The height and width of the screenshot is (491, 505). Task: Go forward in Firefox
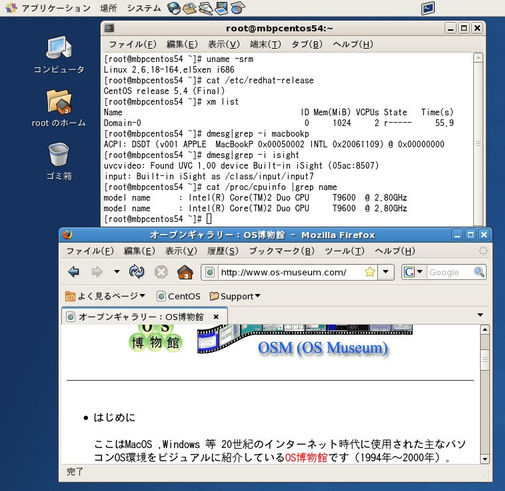[x=97, y=272]
